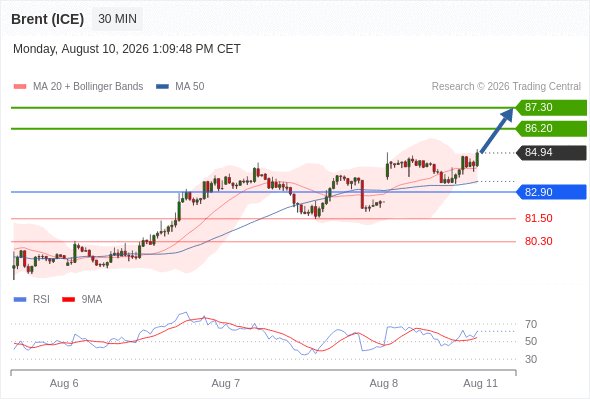The width and height of the screenshot is (590, 400).
Task: Click the 'Aug 6' date axis label
Action: [64, 383]
